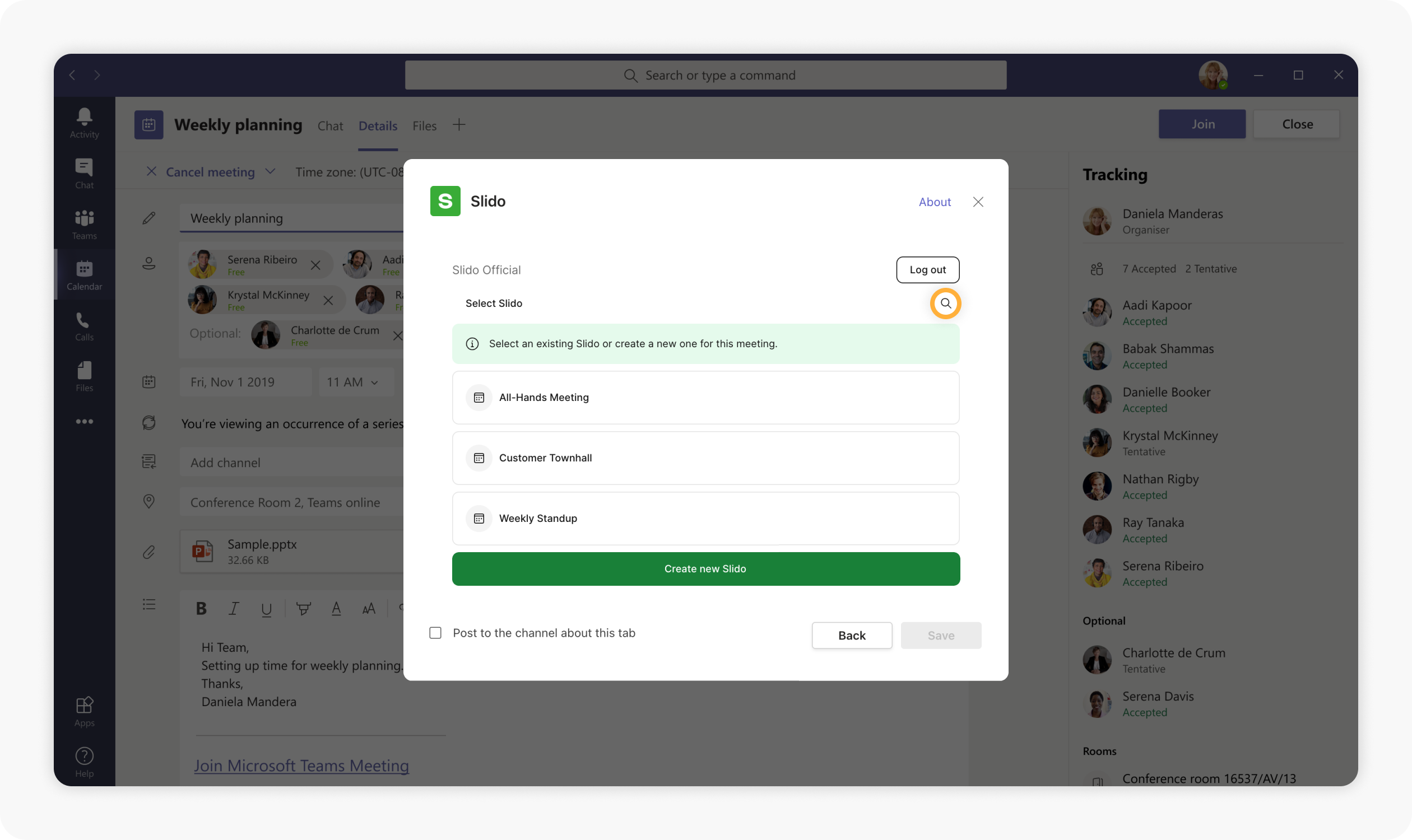Click the Close meeting view button
The height and width of the screenshot is (840, 1412).
click(1297, 124)
